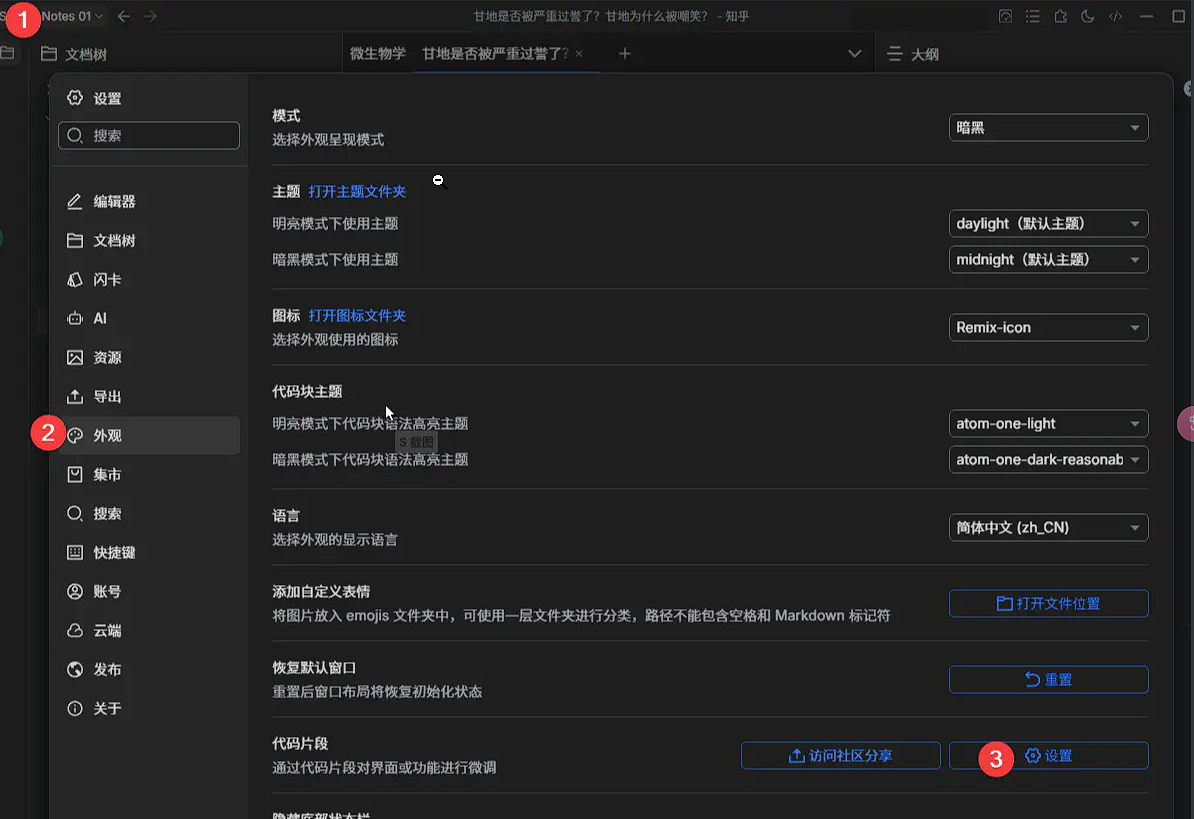
Task: Click the dark mode moon icon in top bar
Action: coord(1088,16)
